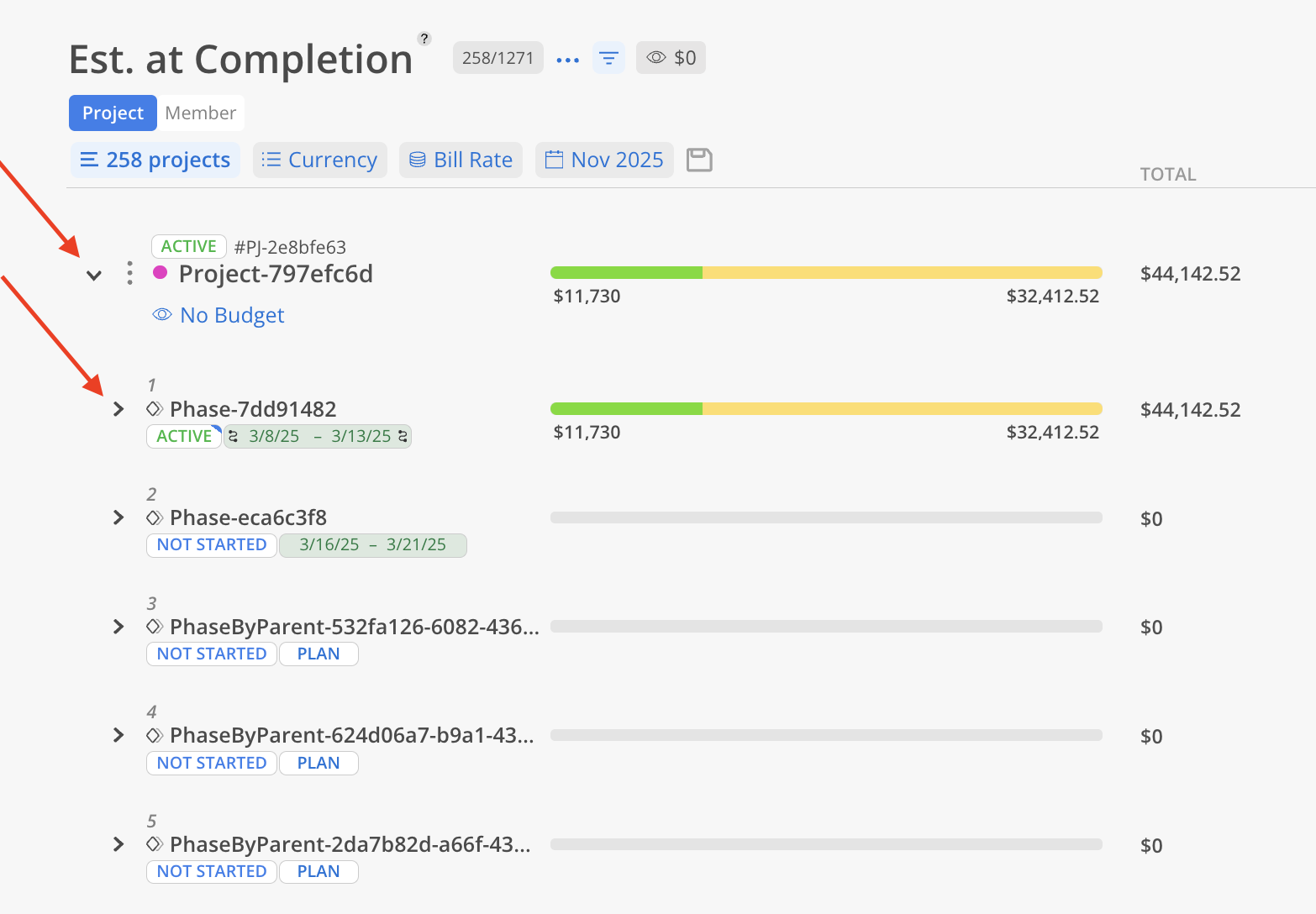The image size is (1316, 914).
Task: Open the help question mark beside Est. at Completion
Action: coord(424,38)
